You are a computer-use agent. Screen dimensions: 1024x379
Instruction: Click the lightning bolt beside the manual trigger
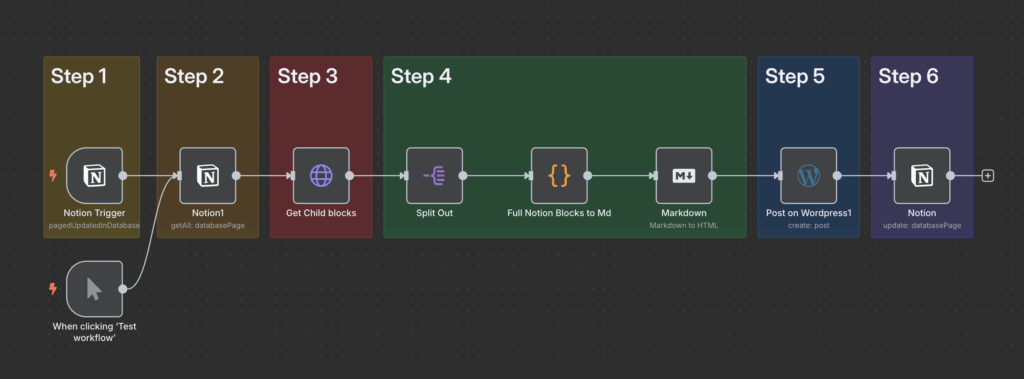pyautogui.click(x=53, y=288)
